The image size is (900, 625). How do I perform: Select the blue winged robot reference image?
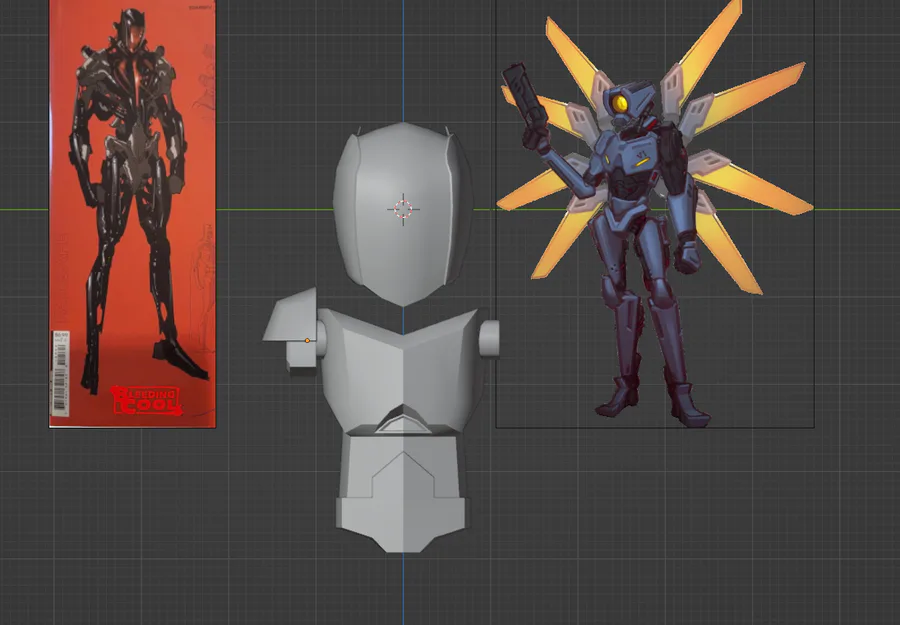pos(655,213)
